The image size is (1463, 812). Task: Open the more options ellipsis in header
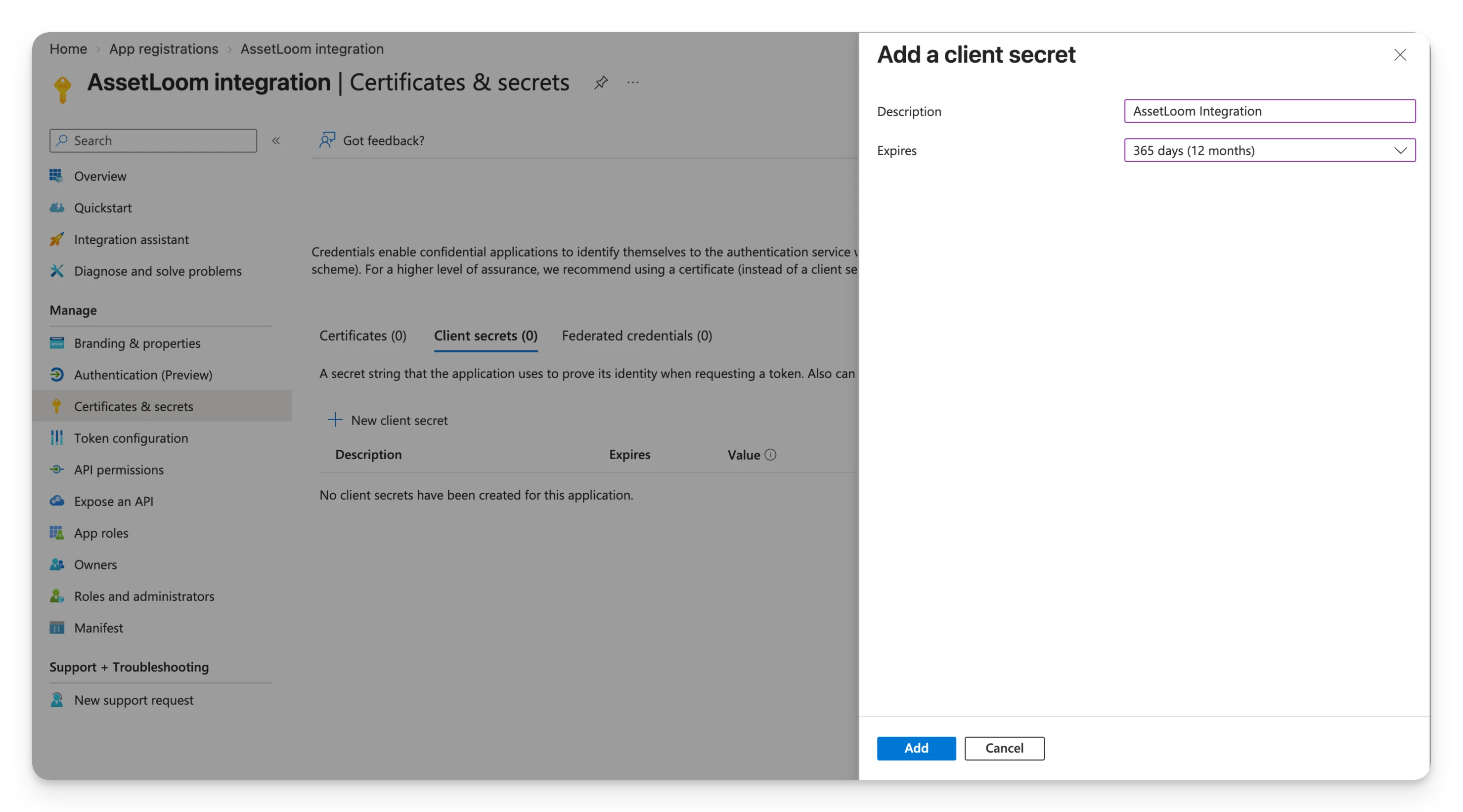(x=633, y=83)
